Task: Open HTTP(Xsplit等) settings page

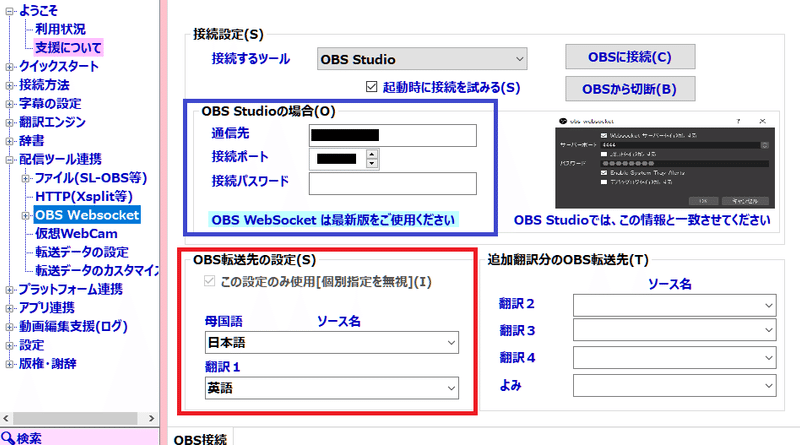Action: [x=84, y=196]
